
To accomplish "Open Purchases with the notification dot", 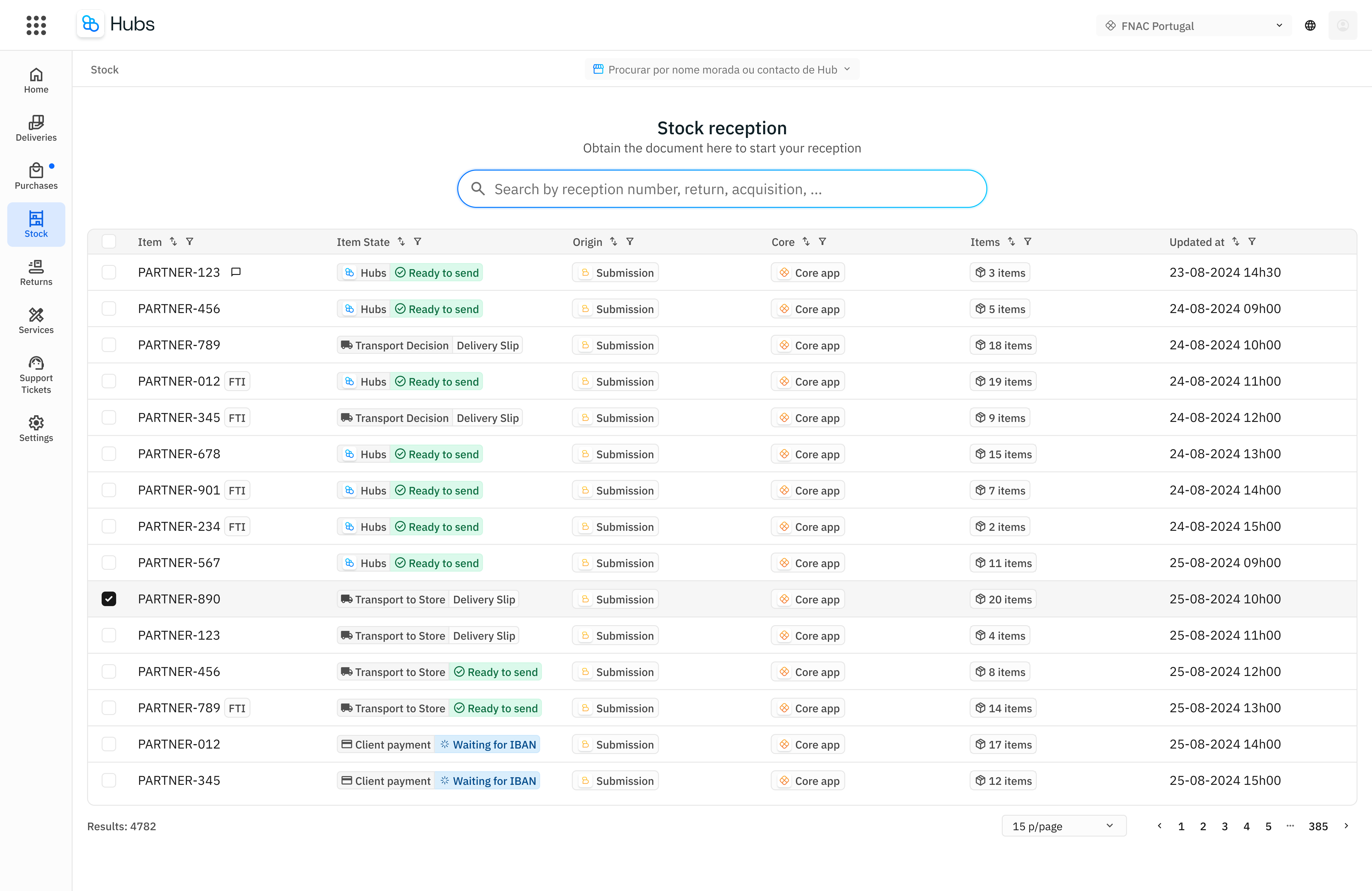I will coord(36,176).
